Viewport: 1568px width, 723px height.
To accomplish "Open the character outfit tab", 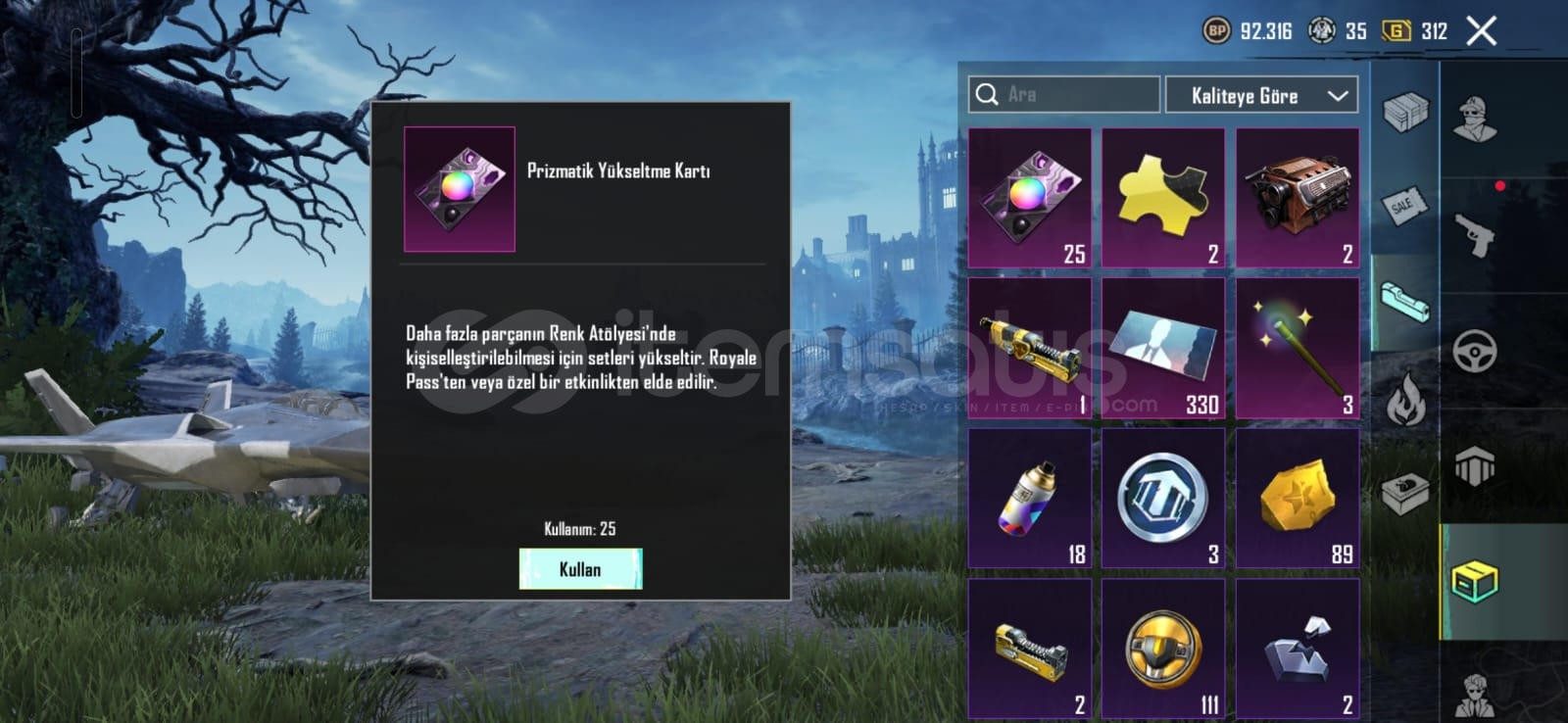I will [x=1476, y=120].
